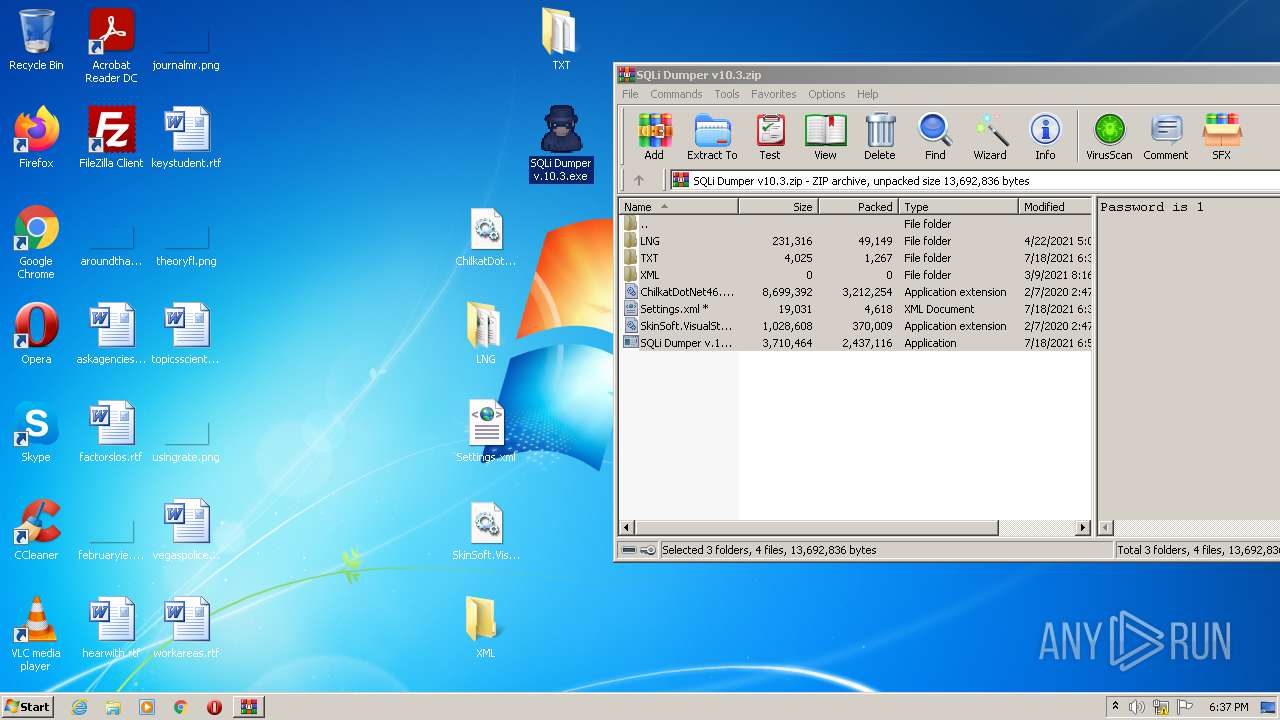
Task: Open Internet Explorer from the taskbar
Action: (79, 707)
